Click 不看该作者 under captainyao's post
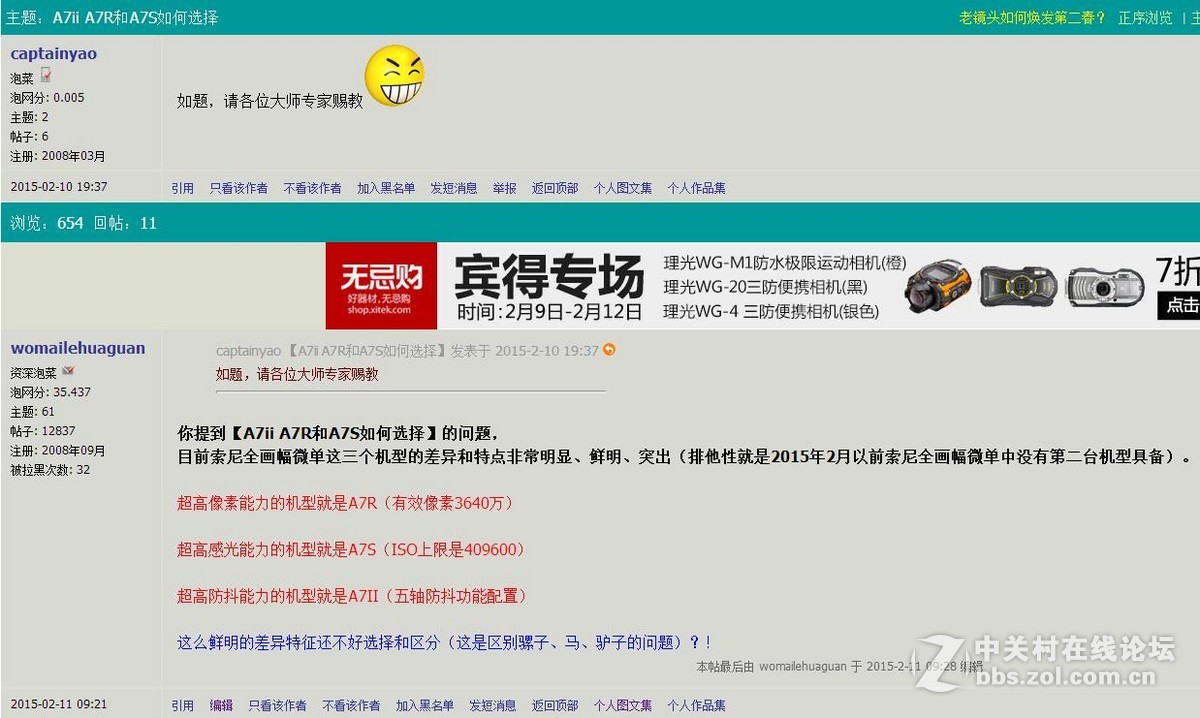 (312, 188)
